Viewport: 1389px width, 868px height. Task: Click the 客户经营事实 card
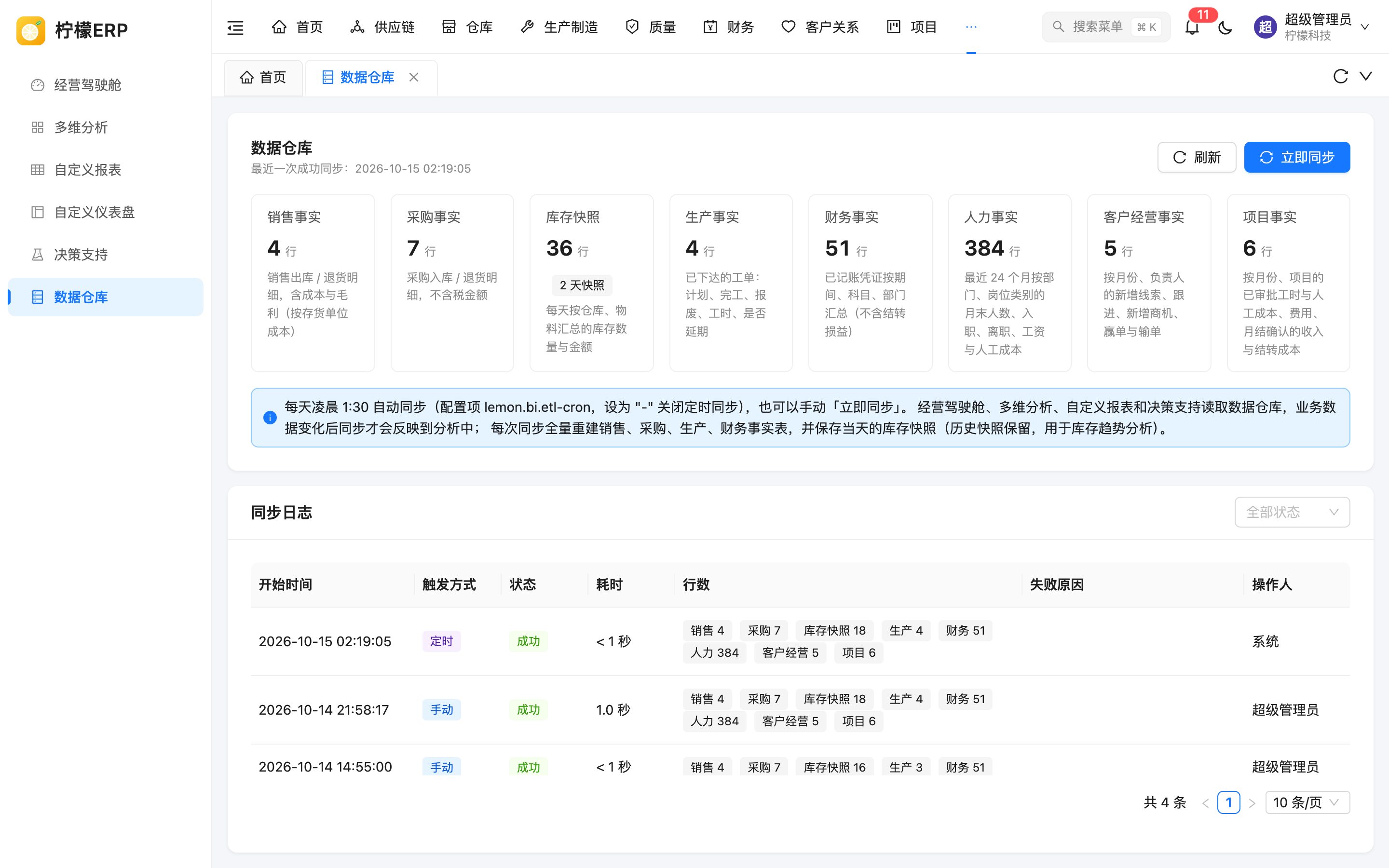click(1150, 283)
